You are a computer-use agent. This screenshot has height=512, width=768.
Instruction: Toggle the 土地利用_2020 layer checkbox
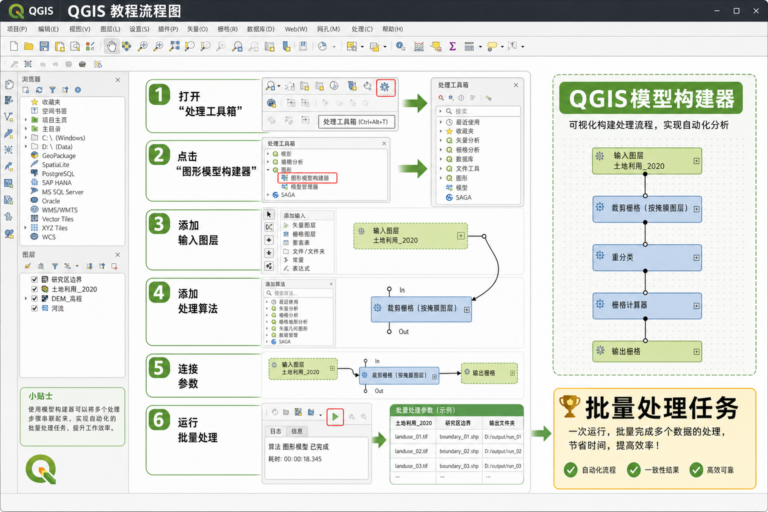point(35,289)
